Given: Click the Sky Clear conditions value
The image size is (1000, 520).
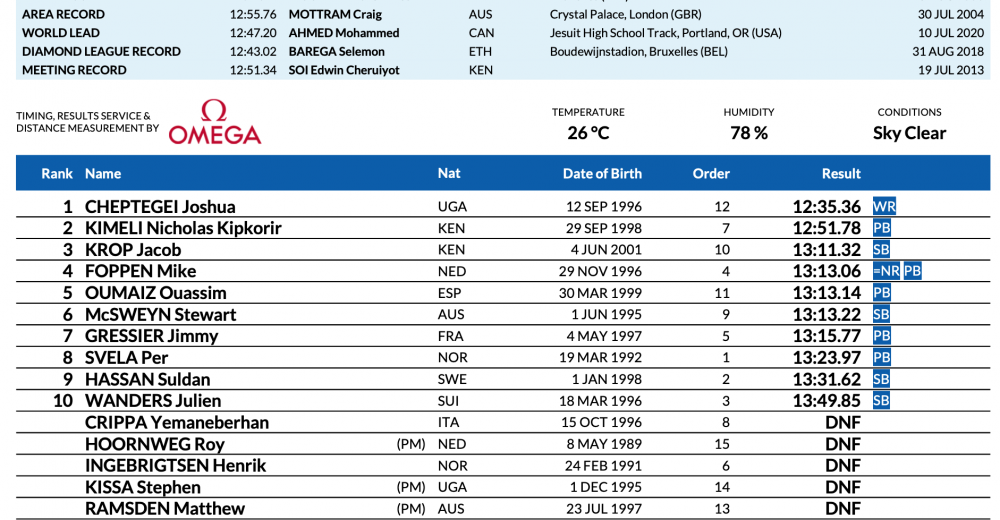Looking at the screenshot, I should click(909, 133).
